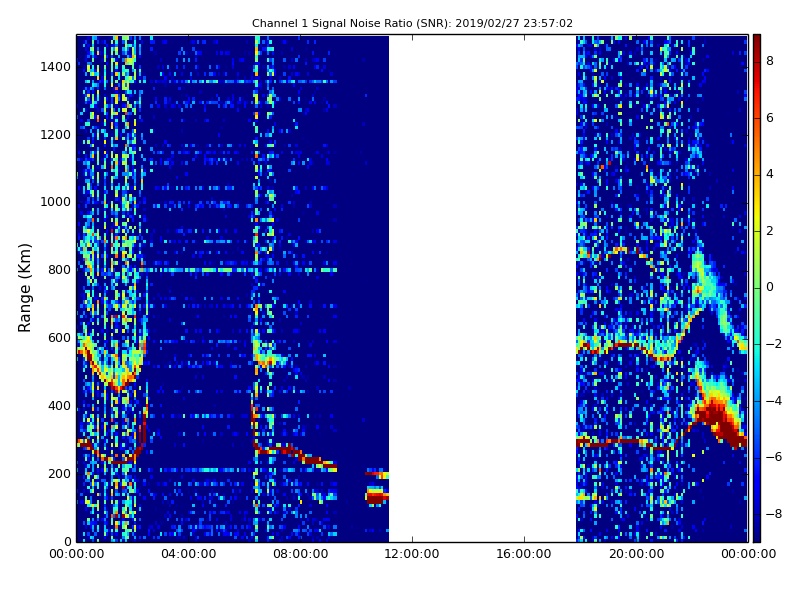This screenshot has height=600, width=800.
Task: Click the x-axis tick label "16:00:00"
Action: click(x=524, y=554)
